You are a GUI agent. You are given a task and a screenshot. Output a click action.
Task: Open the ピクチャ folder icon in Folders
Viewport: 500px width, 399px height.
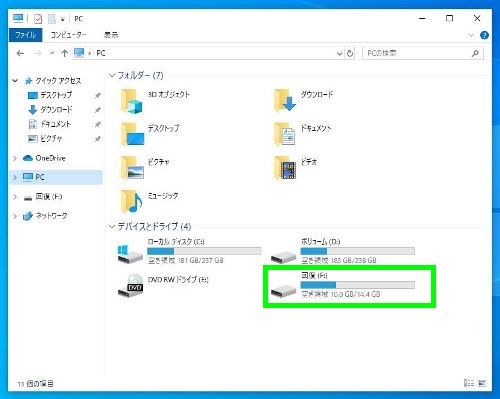pyautogui.click(x=133, y=168)
